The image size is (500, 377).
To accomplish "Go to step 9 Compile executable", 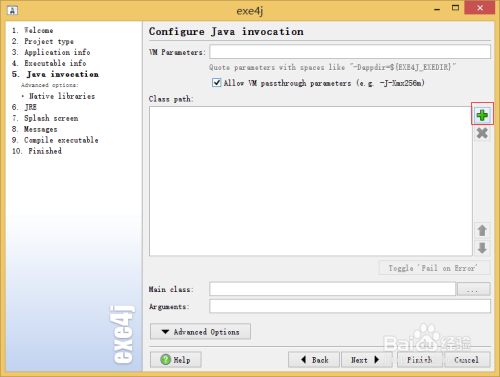I will coord(55,140).
